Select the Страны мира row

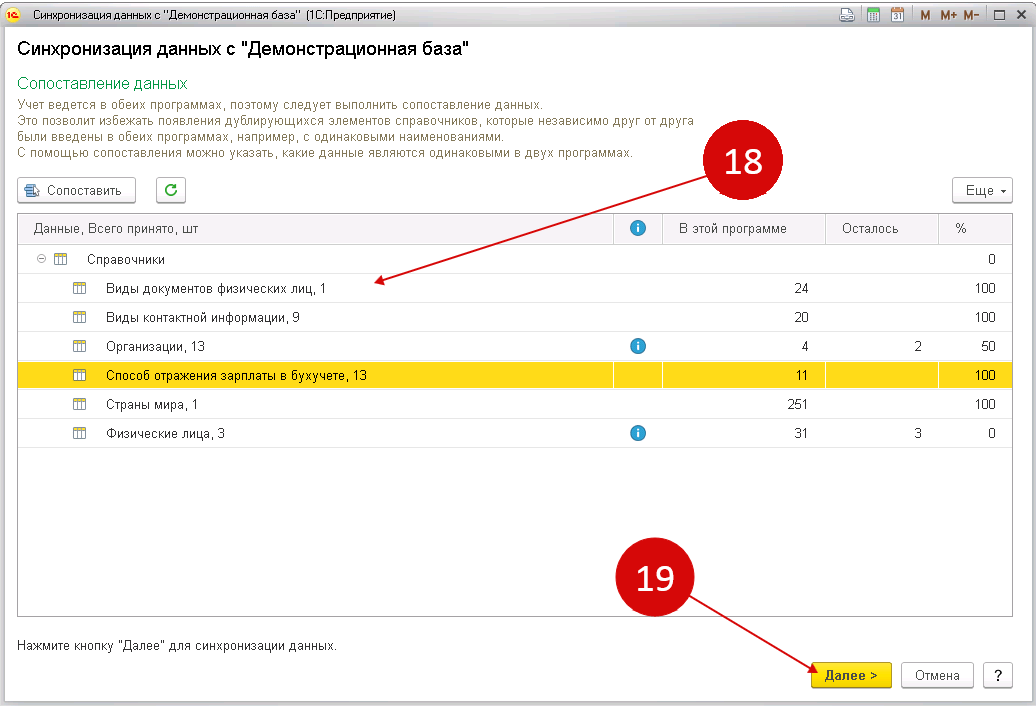click(x=515, y=404)
